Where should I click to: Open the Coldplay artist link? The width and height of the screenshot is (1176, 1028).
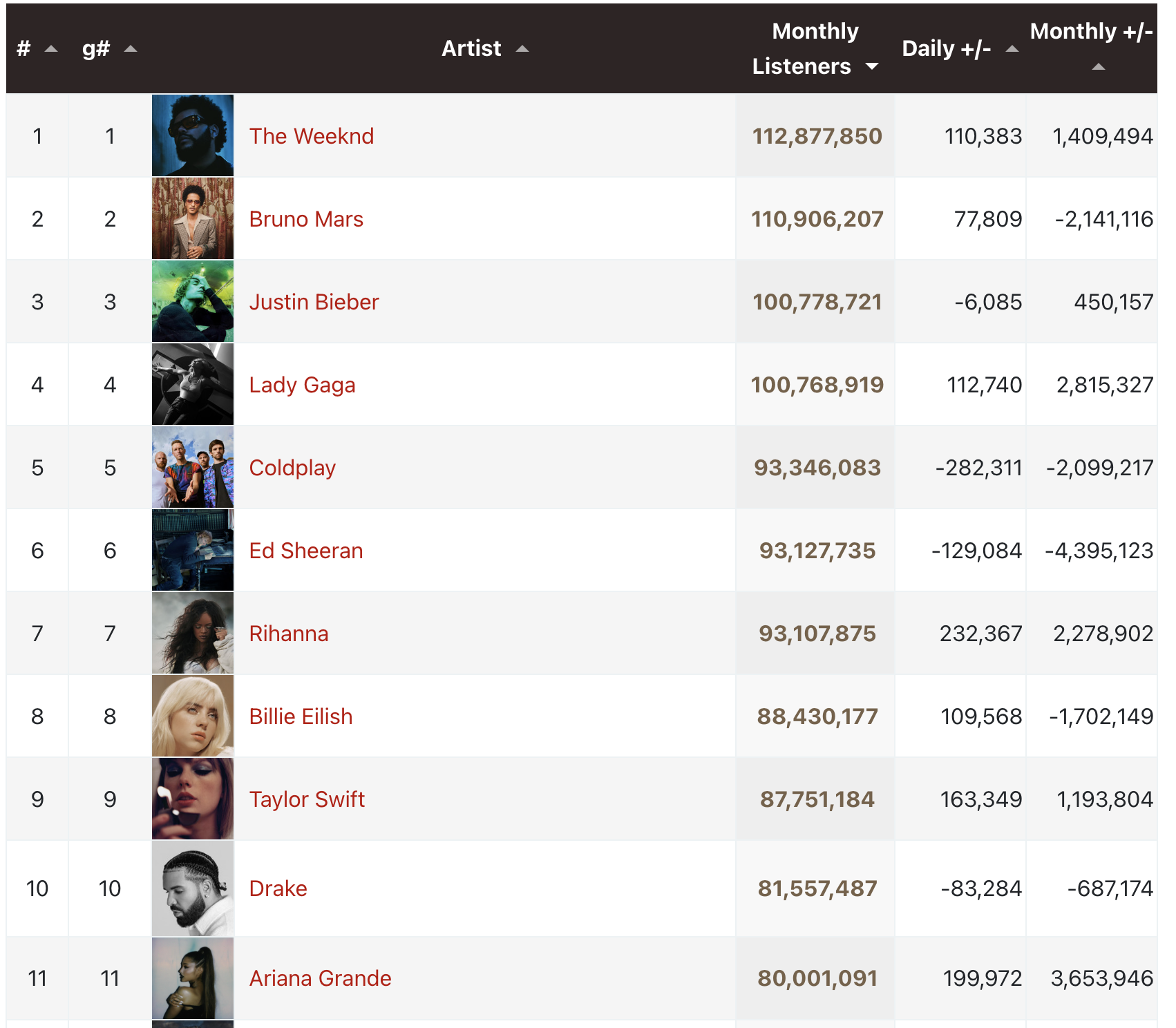(292, 468)
